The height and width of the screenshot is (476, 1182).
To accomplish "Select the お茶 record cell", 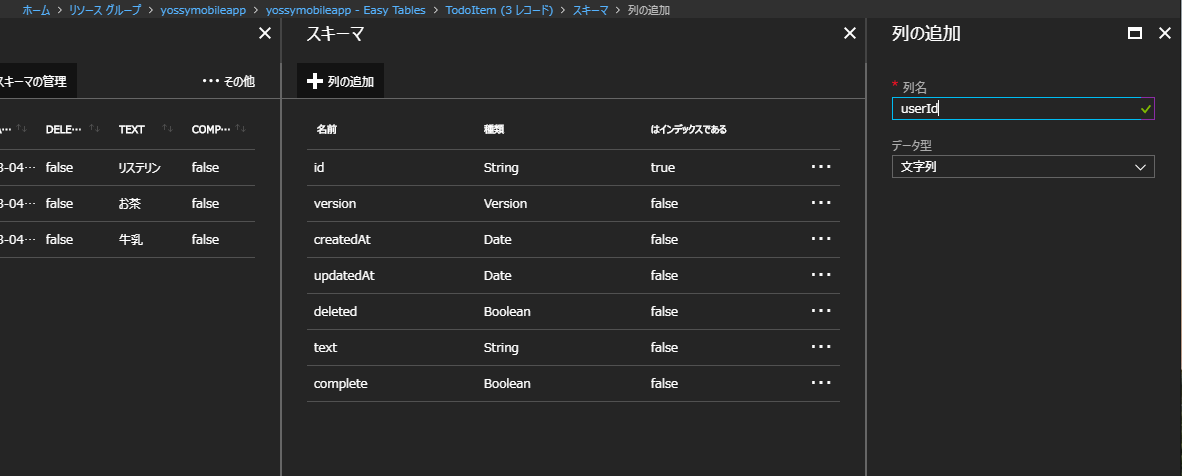I will (x=131, y=204).
